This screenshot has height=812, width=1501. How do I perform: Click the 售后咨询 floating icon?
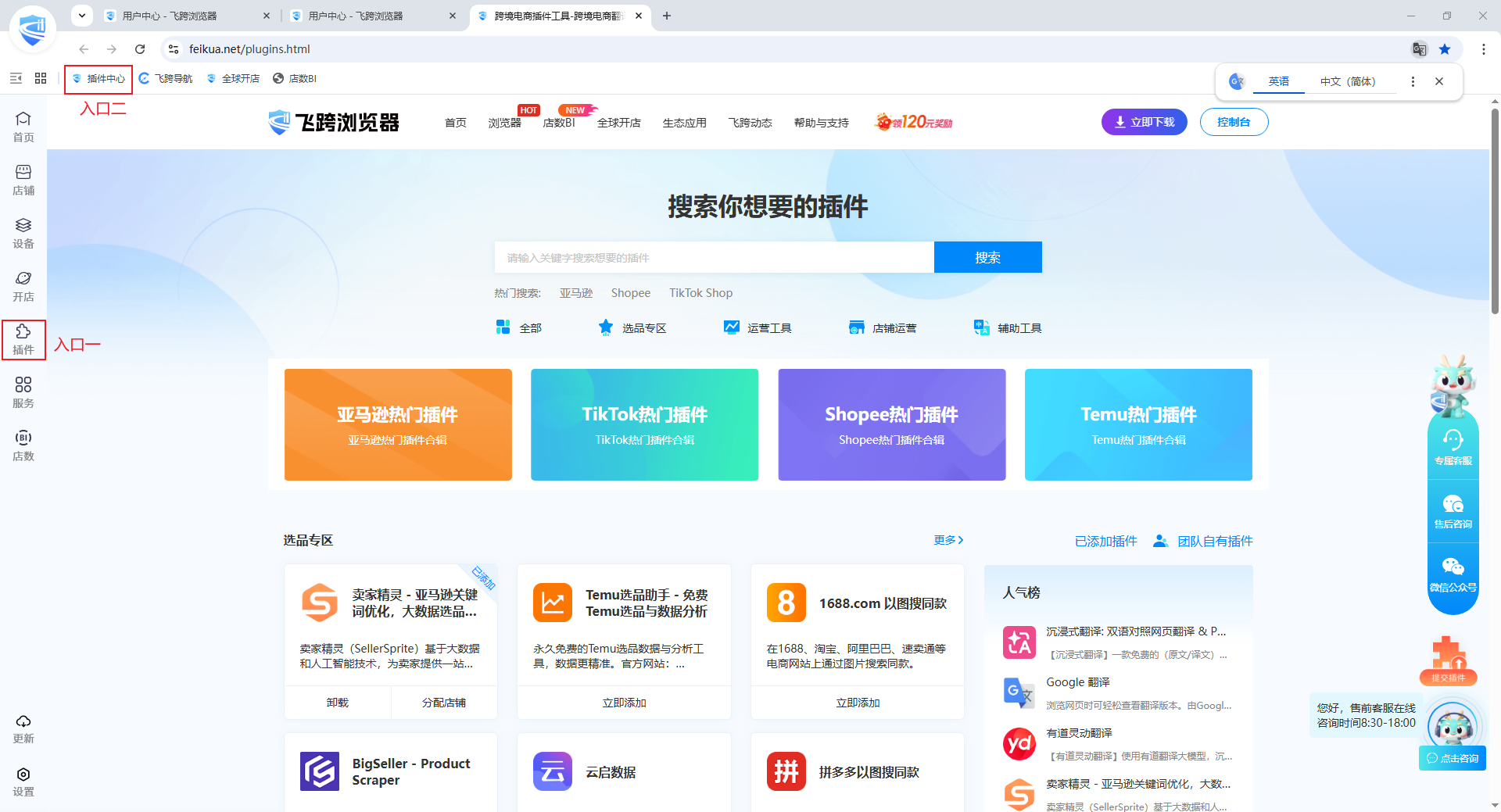click(1453, 512)
